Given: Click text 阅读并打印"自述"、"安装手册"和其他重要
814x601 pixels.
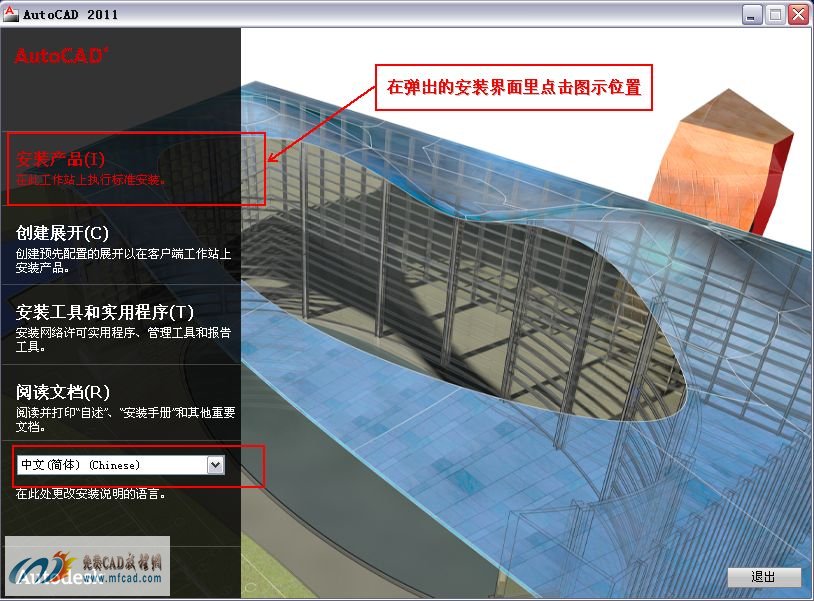Looking at the screenshot, I should click(126, 413).
